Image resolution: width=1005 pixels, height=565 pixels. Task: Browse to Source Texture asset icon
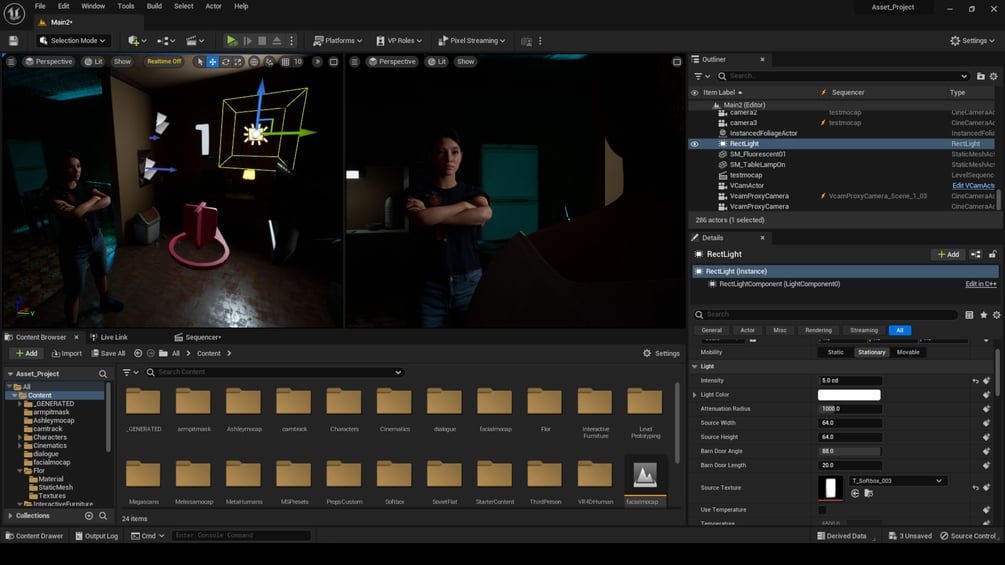click(x=868, y=493)
